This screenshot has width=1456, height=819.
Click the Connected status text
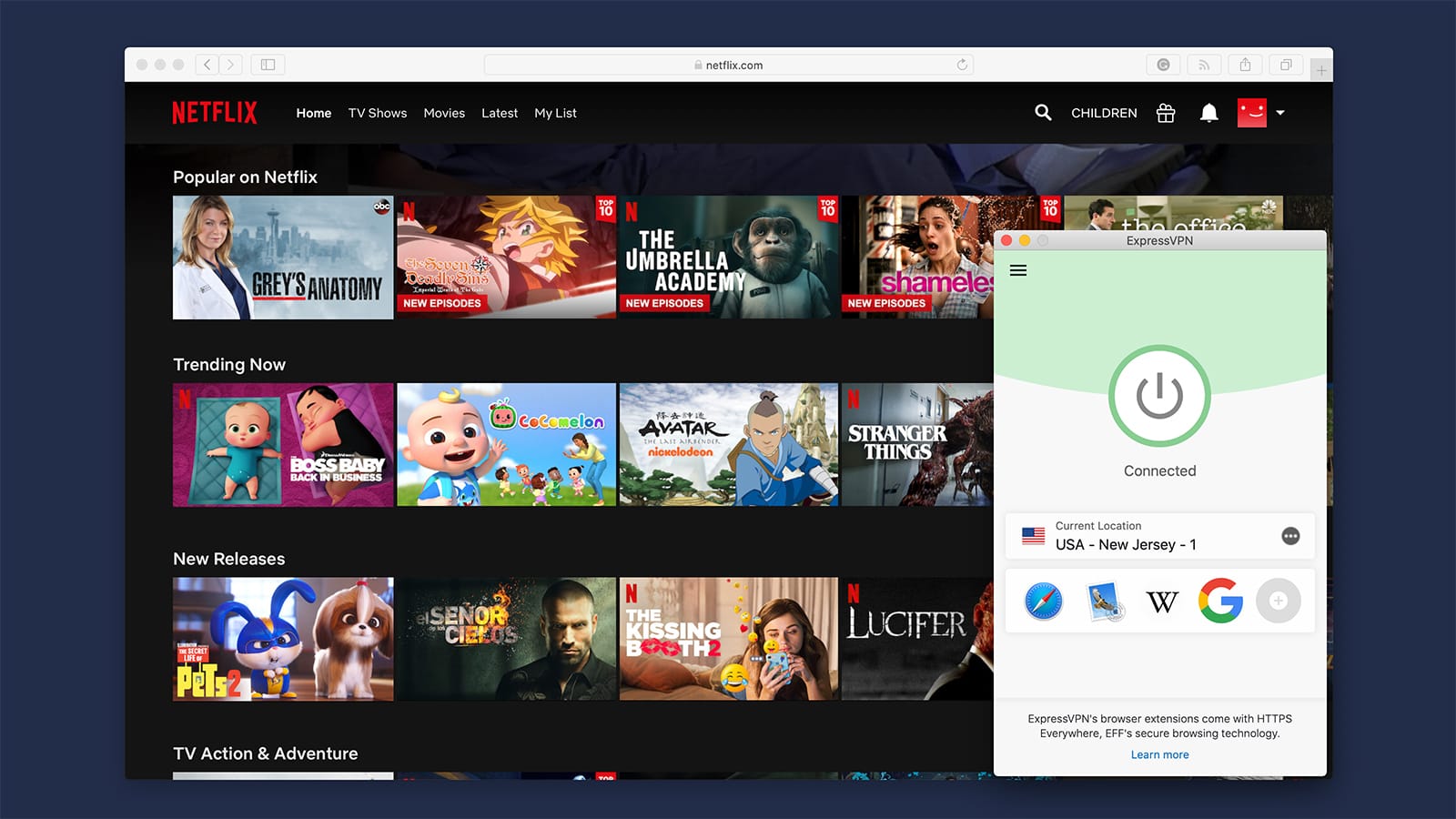[x=1159, y=470]
